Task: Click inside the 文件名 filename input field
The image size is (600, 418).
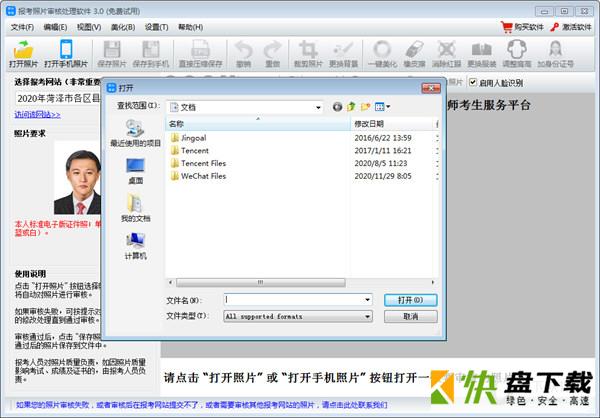Action: tap(293, 300)
